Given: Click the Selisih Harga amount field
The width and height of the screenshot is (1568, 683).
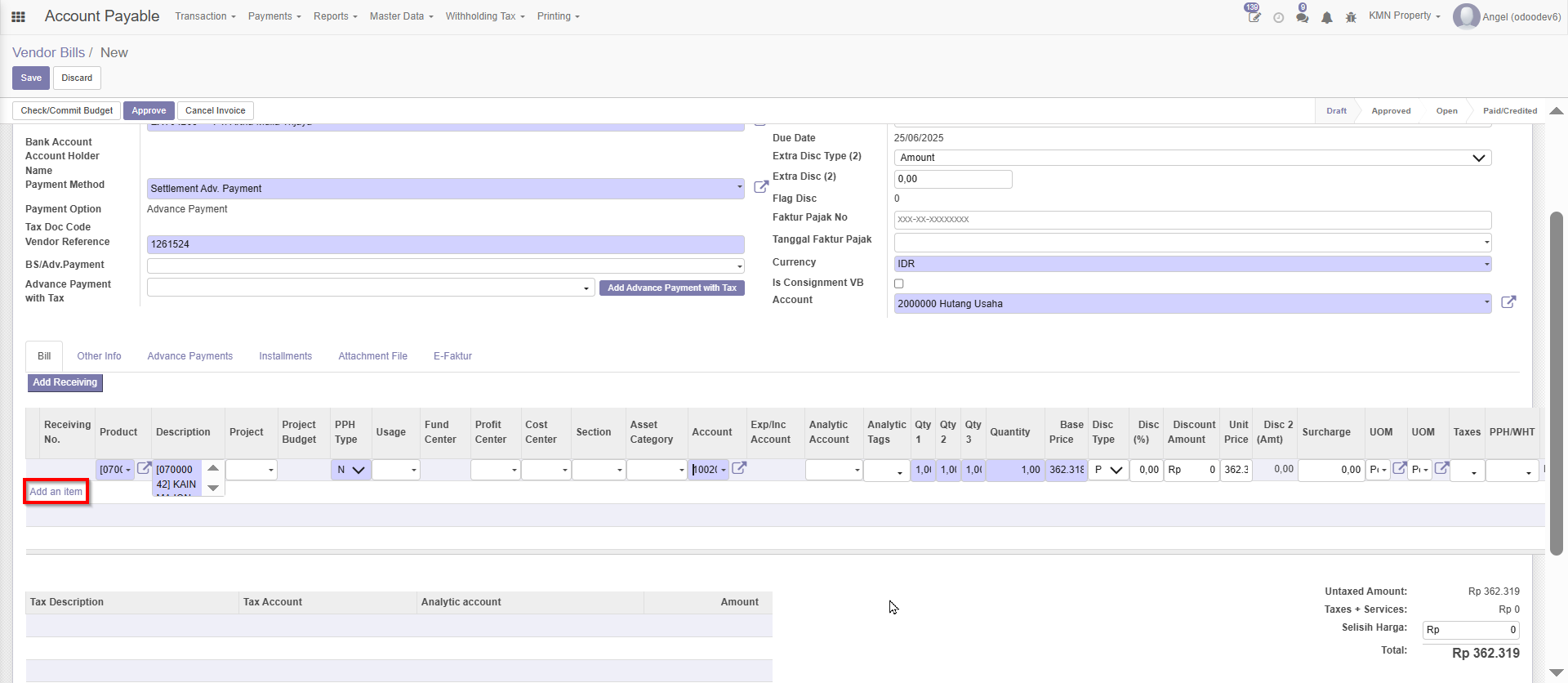Looking at the screenshot, I should [1471, 630].
